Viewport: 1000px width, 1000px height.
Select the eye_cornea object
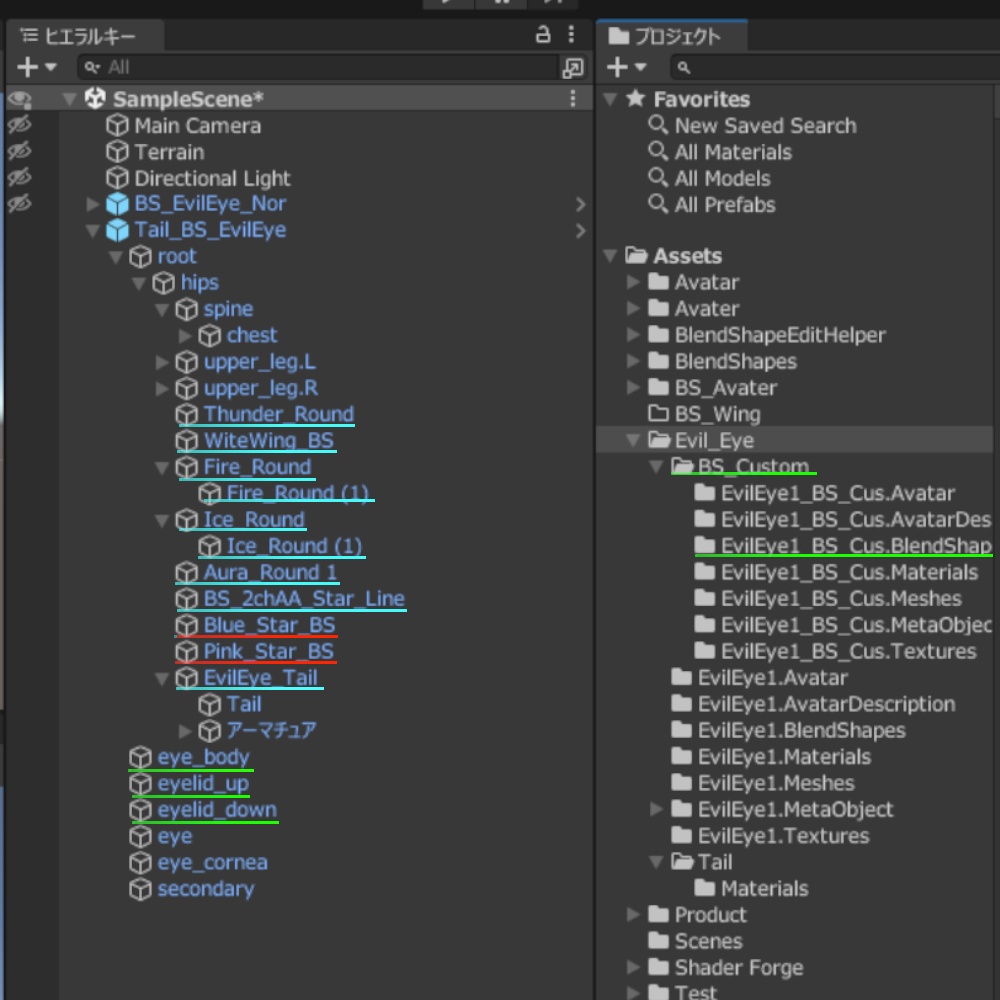(212, 862)
